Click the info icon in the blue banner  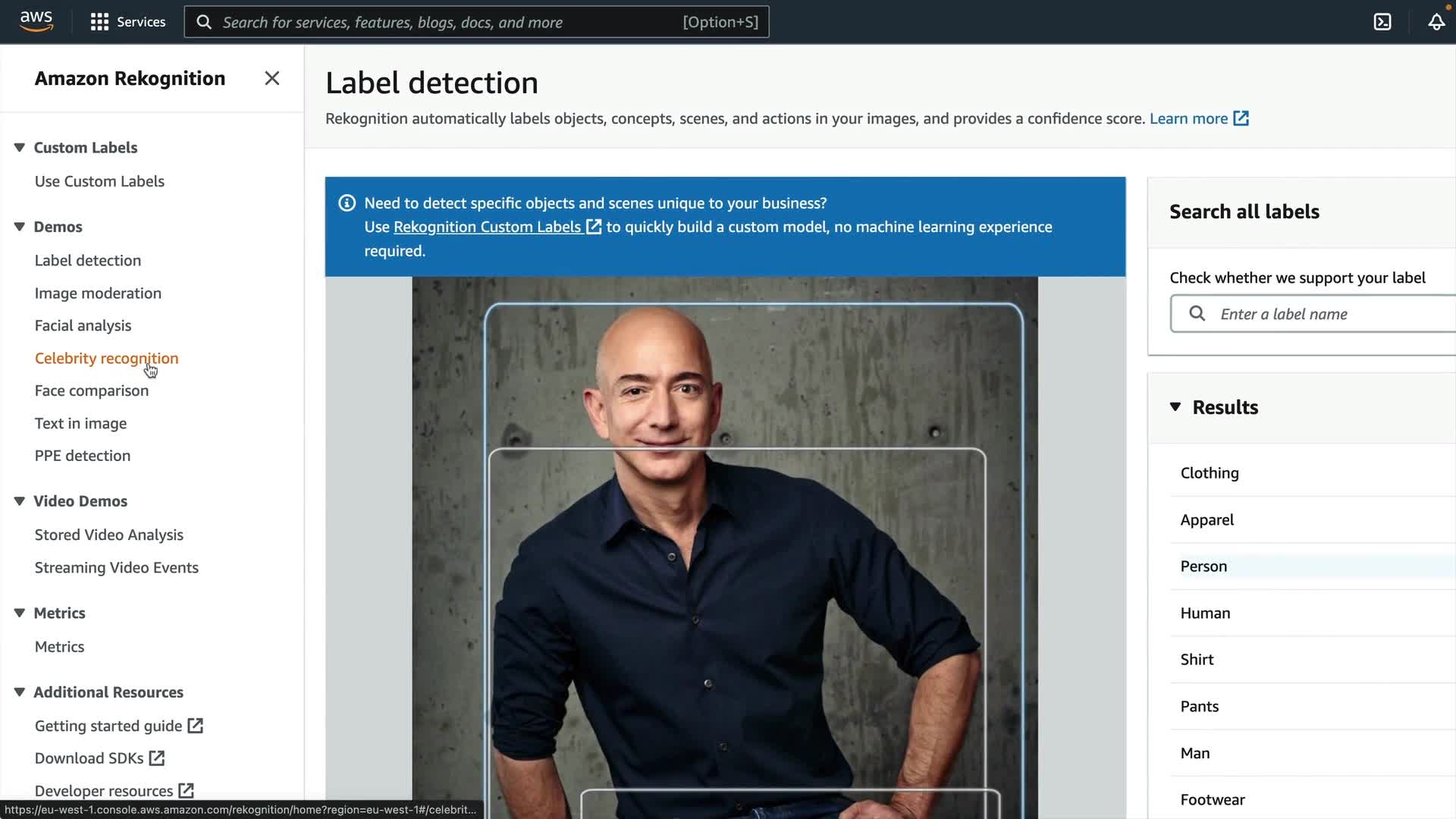[347, 203]
